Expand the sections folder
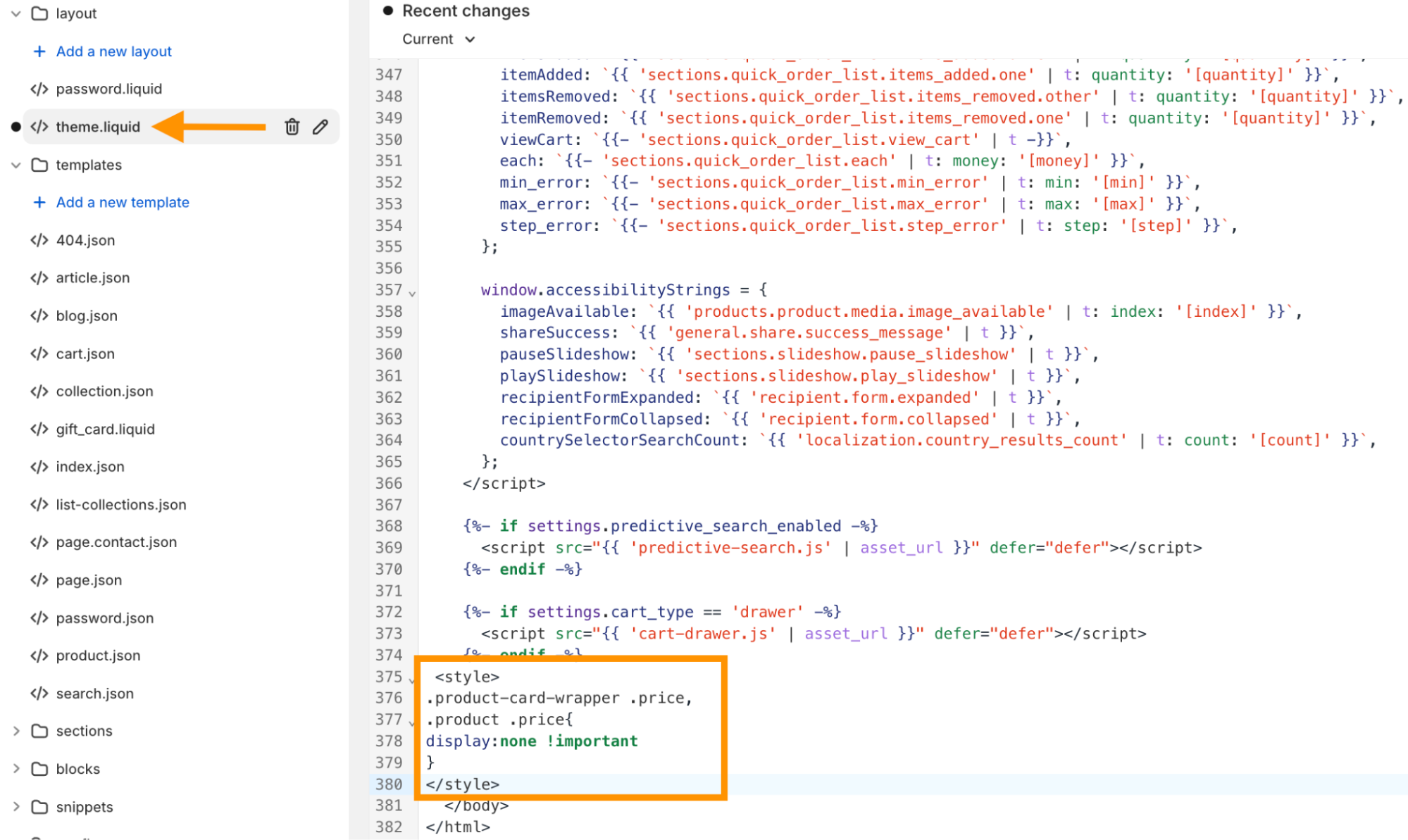This screenshot has height=840, width=1408. 15,731
